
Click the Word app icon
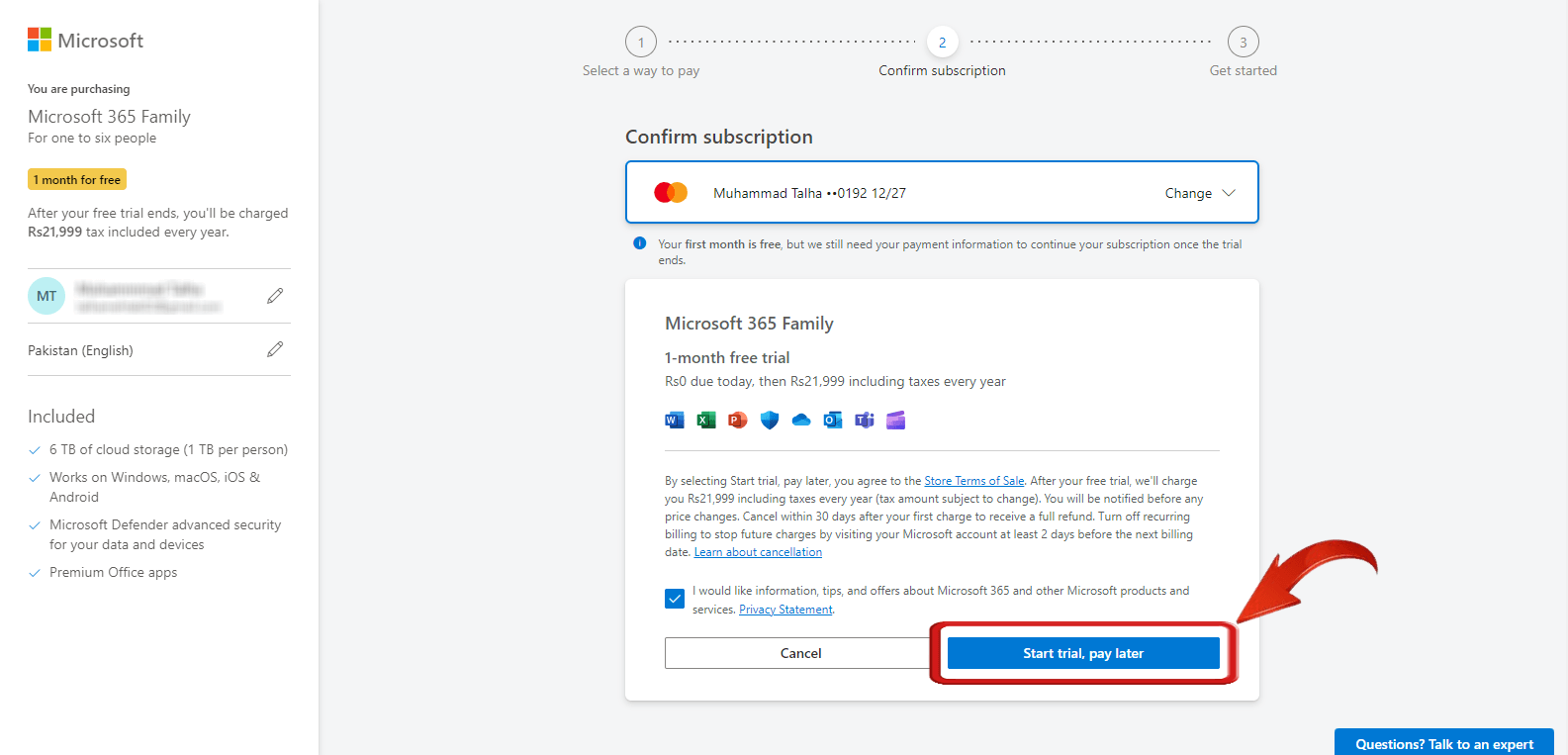point(675,421)
